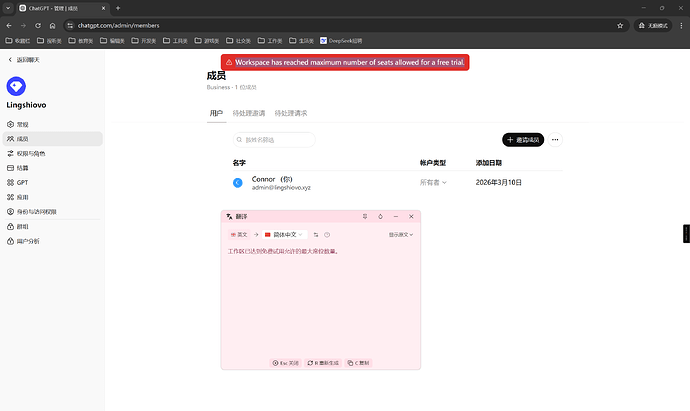Expand the 所有者 role dropdown

point(433,183)
